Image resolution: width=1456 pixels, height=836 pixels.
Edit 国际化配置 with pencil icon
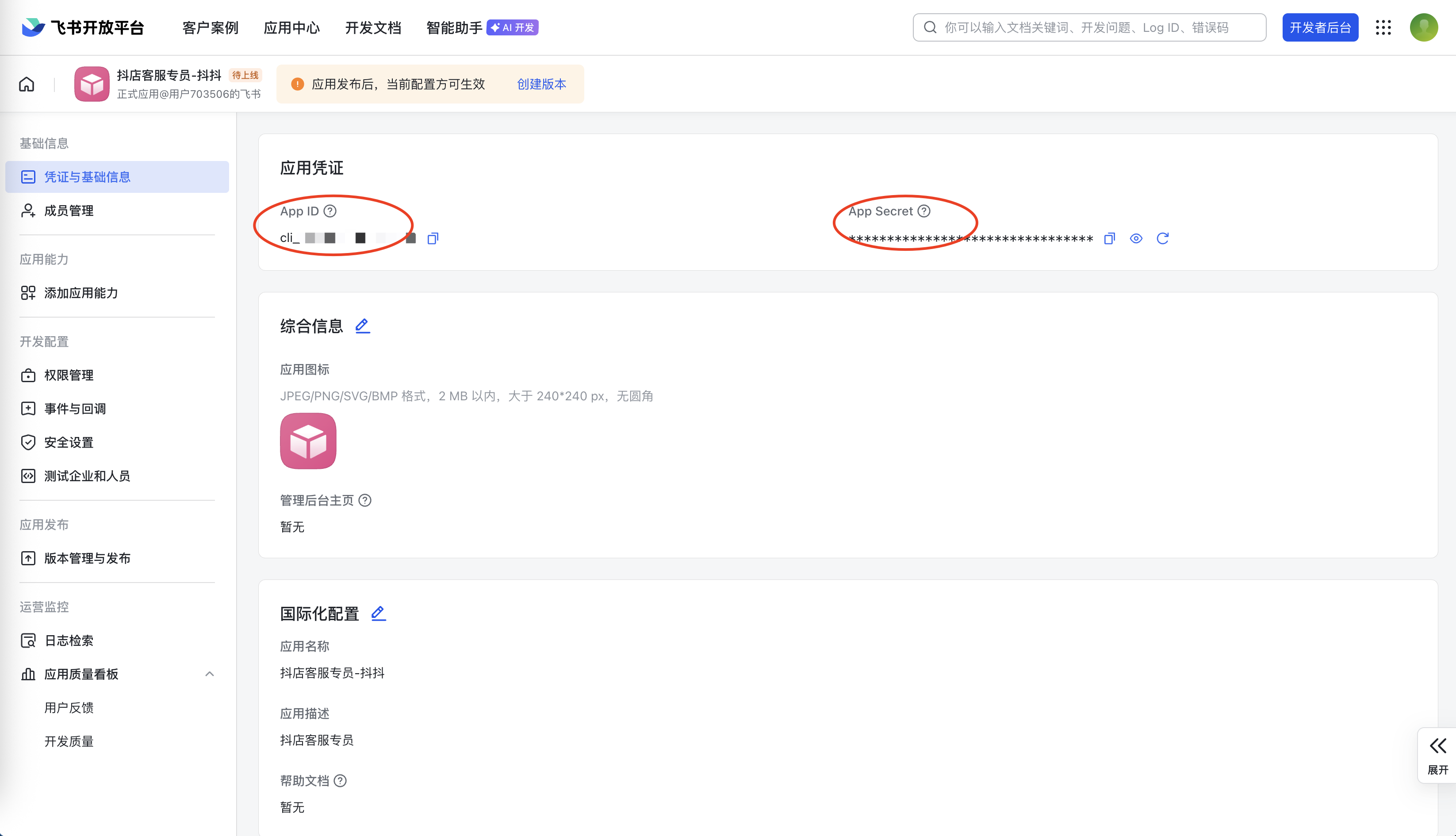(378, 613)
